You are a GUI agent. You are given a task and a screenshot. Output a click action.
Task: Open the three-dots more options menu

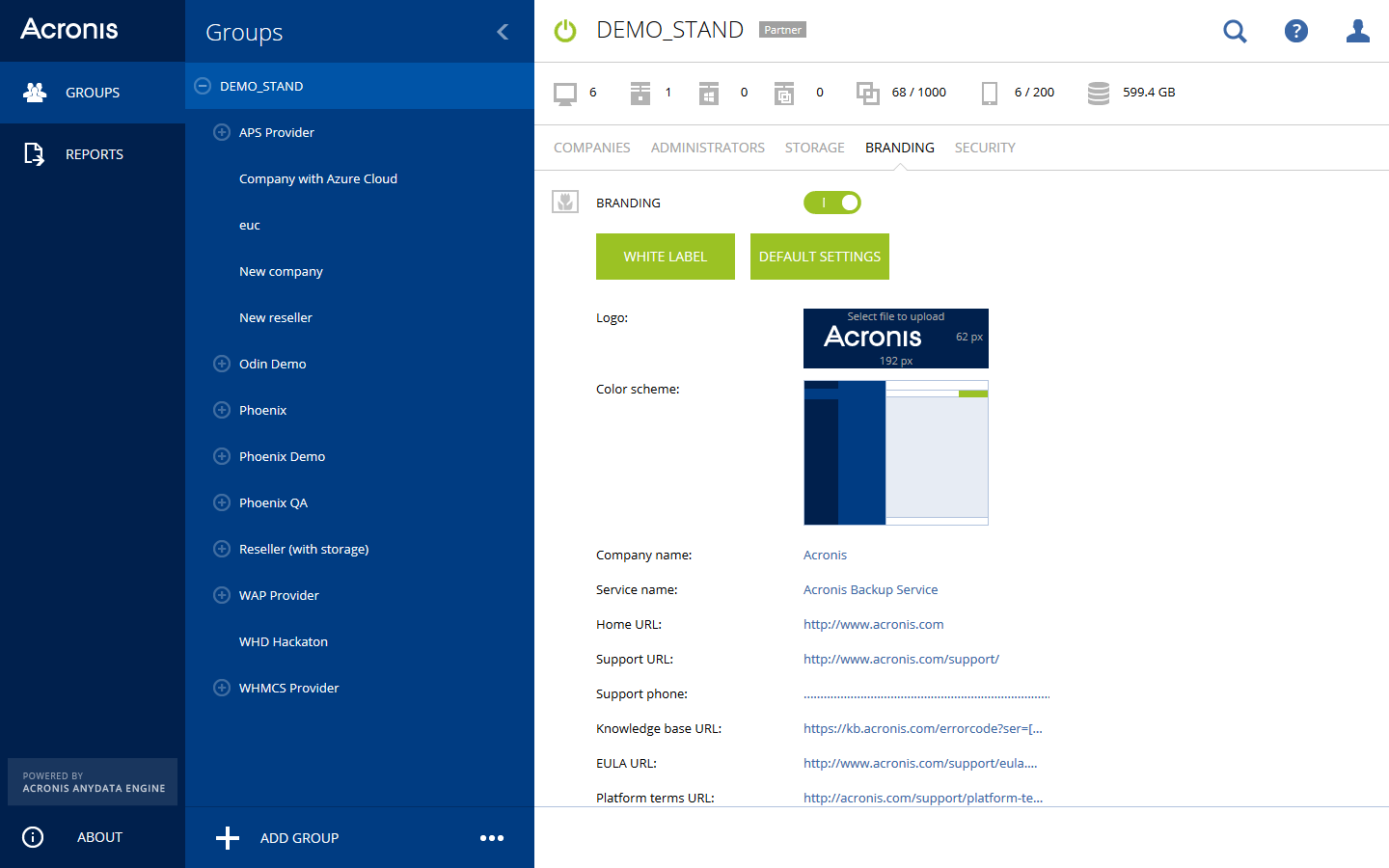coord(492,838)
